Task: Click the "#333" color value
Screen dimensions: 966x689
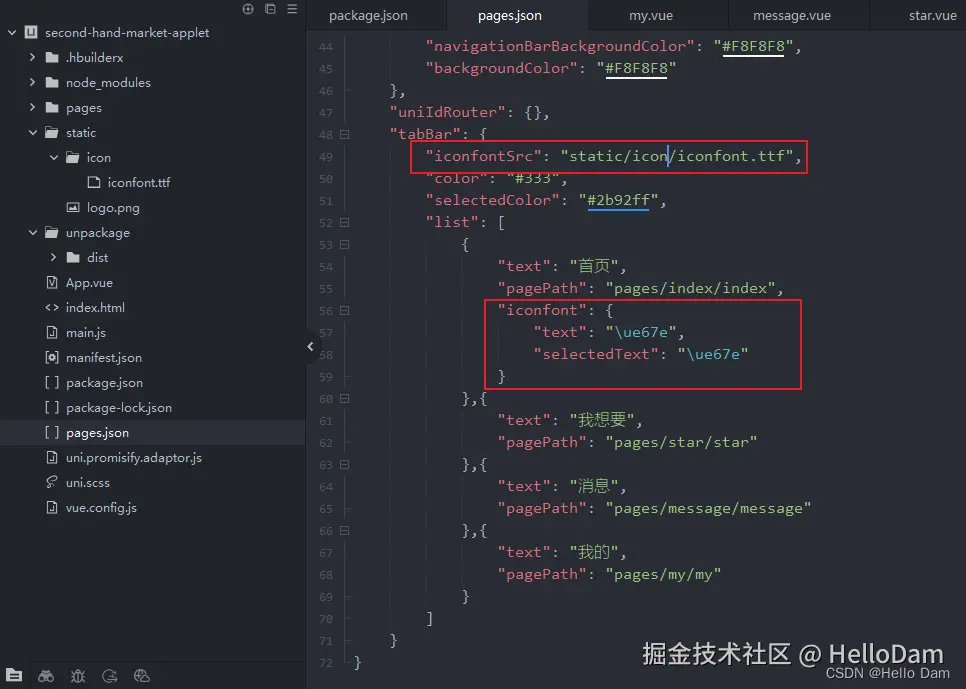Action: pos(533,179)
